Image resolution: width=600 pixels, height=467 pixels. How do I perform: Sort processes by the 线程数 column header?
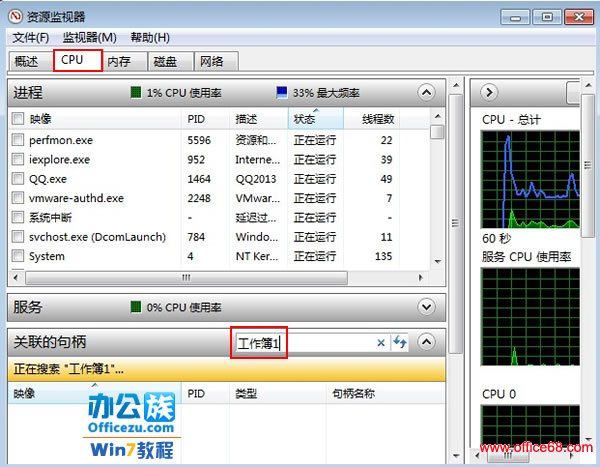(x=372, y=119)
